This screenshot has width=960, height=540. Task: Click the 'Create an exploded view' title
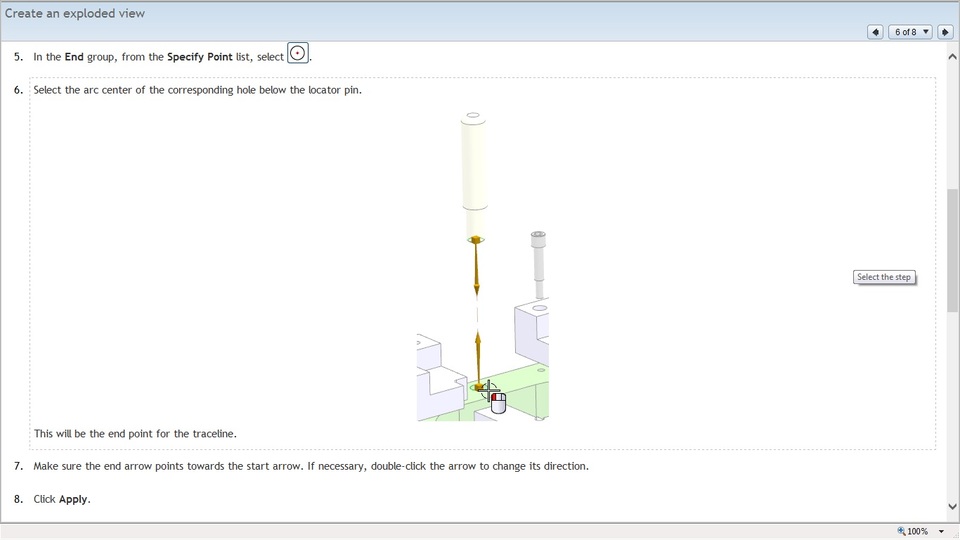coord(75,13)
